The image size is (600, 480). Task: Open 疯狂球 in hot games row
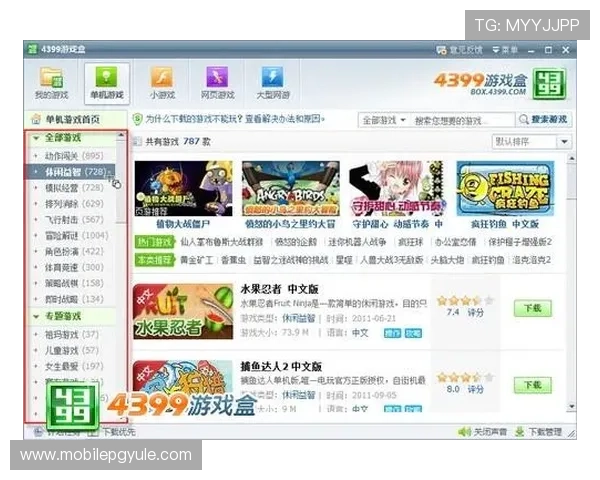[x=410, y=242]
